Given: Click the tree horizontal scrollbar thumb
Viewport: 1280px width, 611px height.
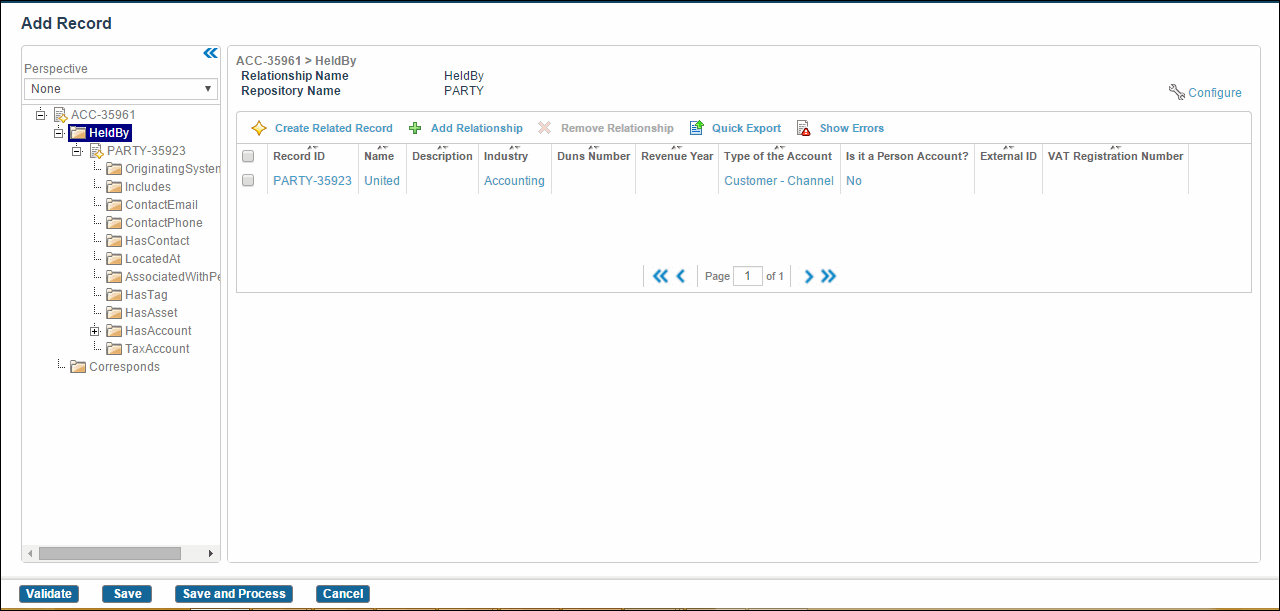Looking at the screenshot, I should point(110,553).
